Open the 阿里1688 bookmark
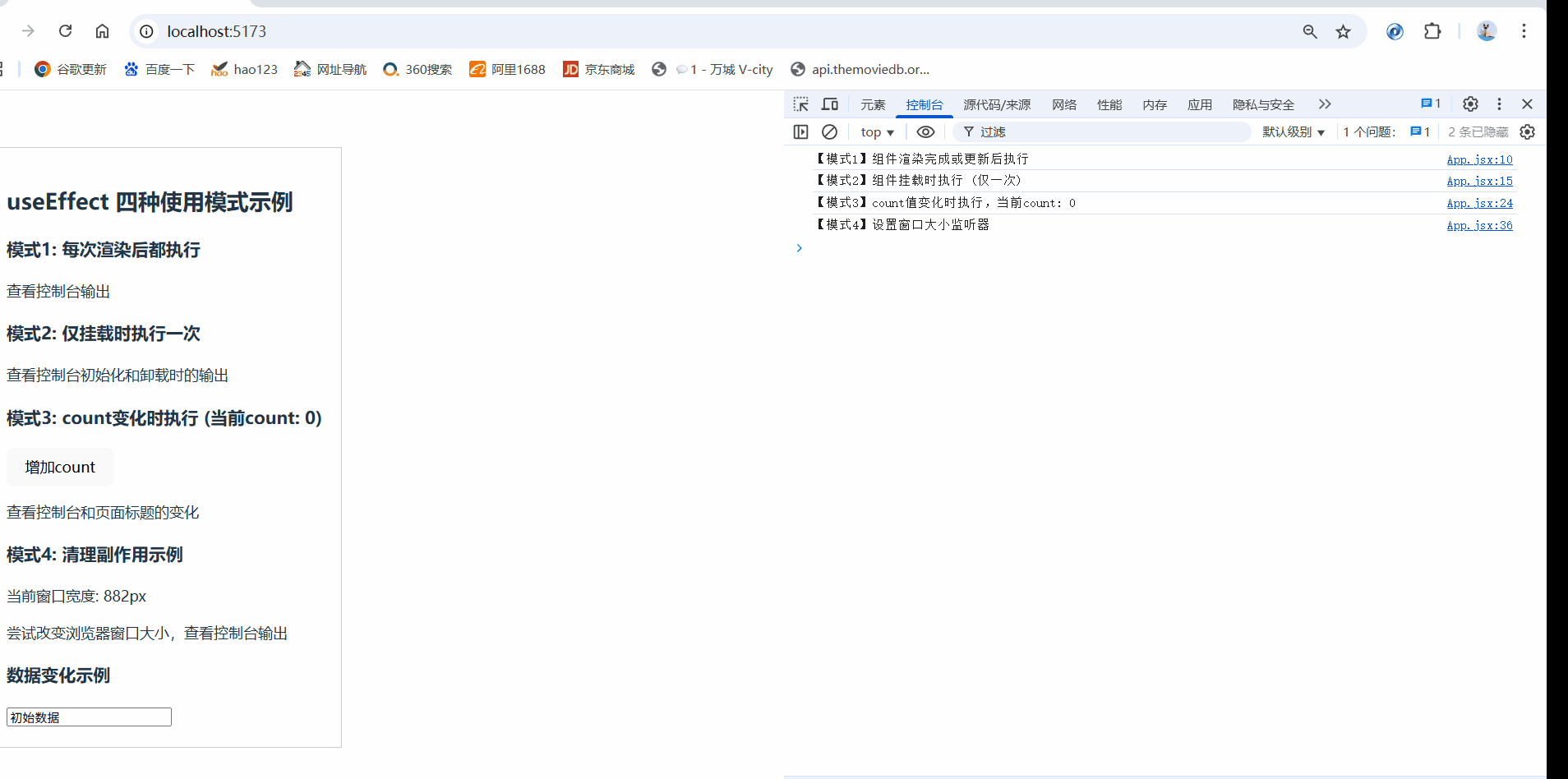Screen dimensions: 1568x779 point(507,69)
